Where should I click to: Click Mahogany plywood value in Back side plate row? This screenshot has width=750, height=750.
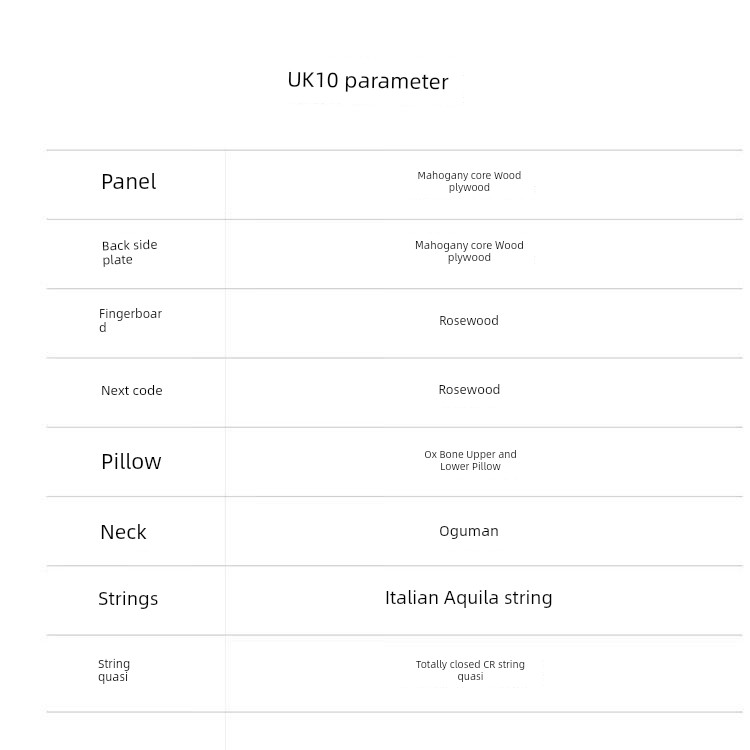pos(469,251)
